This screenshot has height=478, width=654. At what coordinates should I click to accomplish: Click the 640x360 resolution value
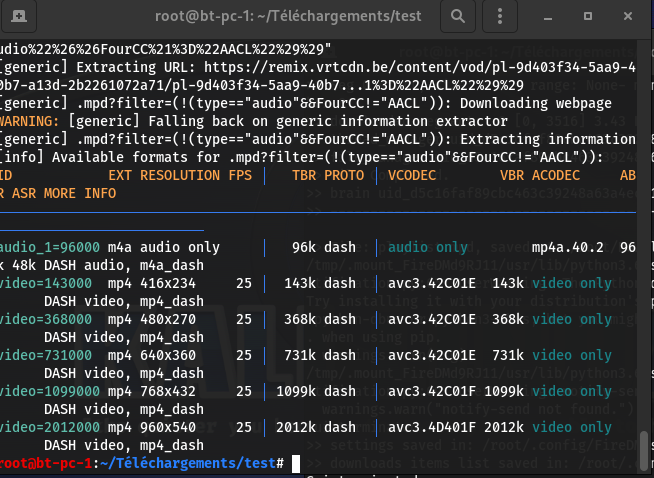[168, 355]
